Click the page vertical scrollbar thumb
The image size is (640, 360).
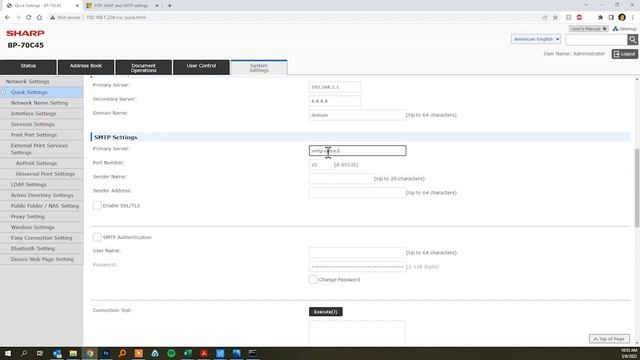pos(637,188)
